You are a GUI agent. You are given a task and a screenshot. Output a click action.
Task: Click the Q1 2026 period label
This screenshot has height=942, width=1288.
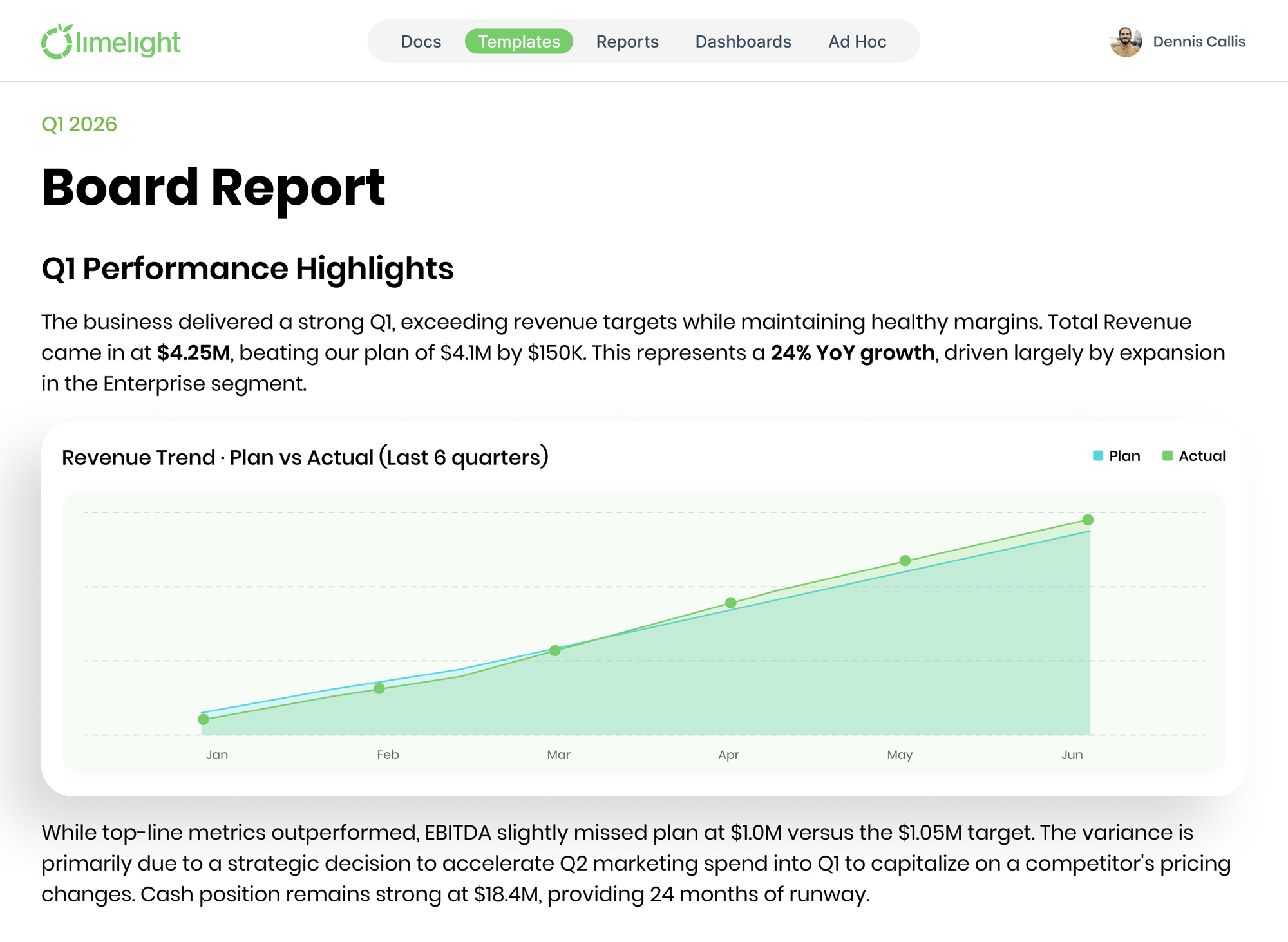[x=79, y=124]
